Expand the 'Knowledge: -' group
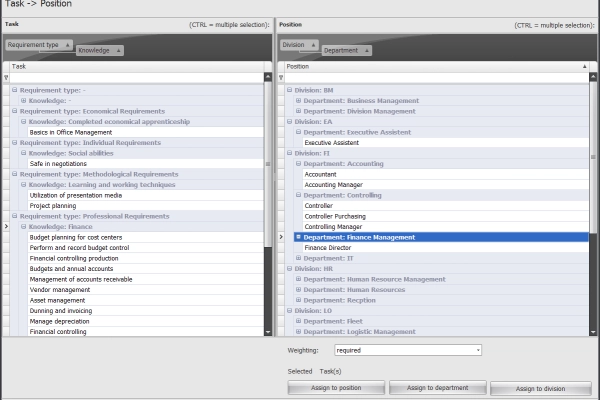 [23, 101]
